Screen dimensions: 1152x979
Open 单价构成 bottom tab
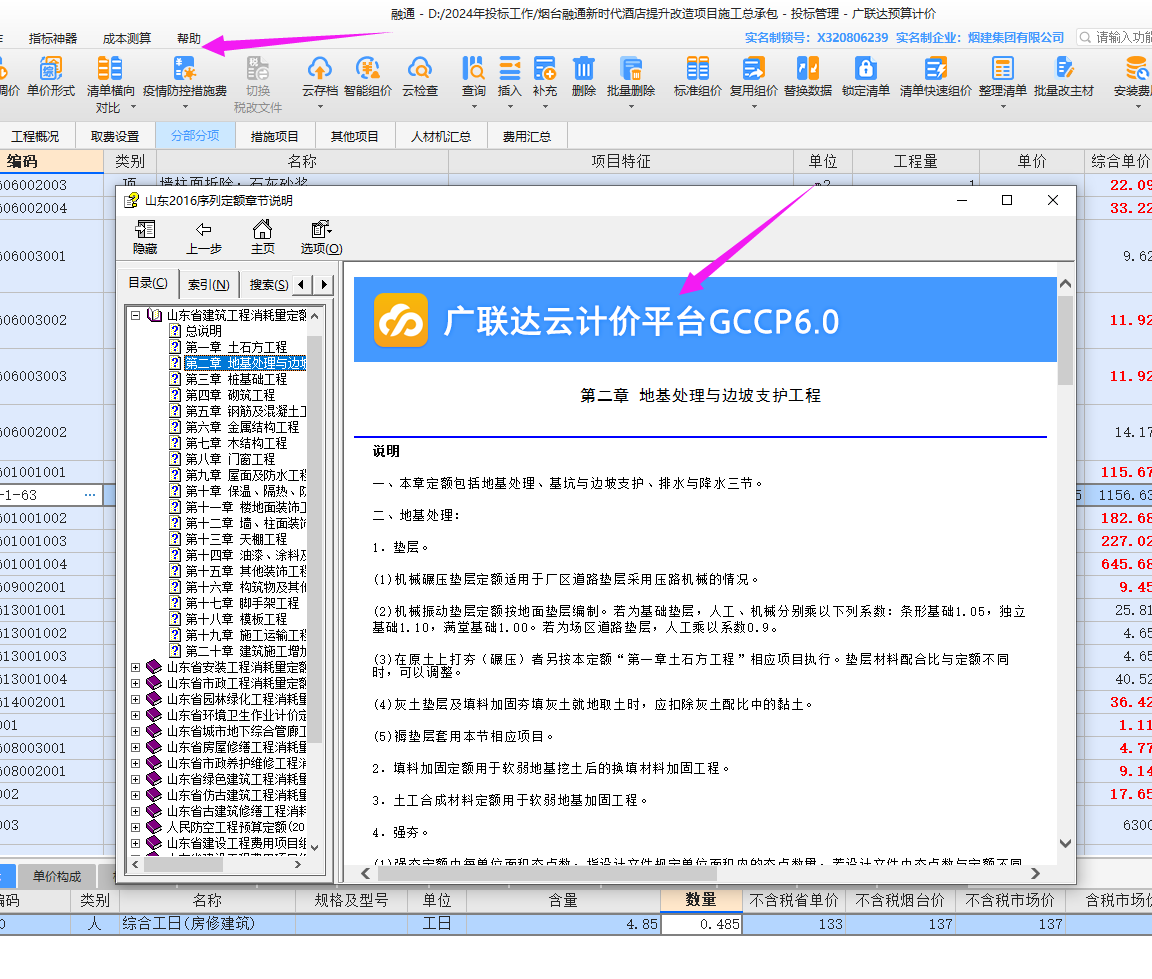pyautogui.click(x=57, y=876)
